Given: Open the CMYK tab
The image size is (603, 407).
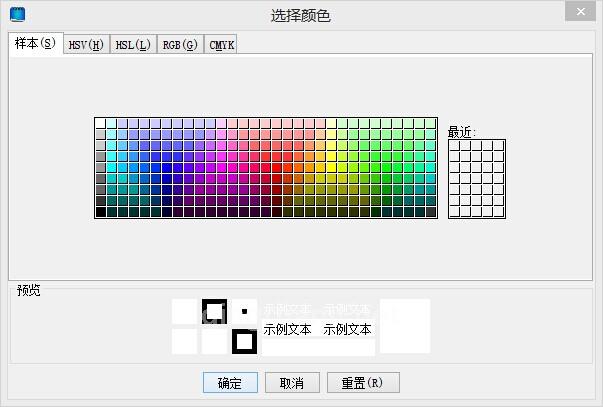Looking at the screenshot, I should [x=221, y=45].
